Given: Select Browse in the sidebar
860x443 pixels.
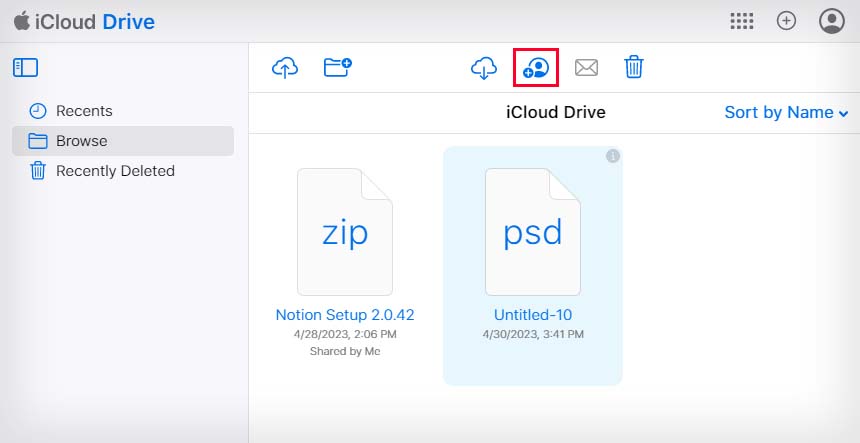Looking at the screenshot, I should (123, 141).
